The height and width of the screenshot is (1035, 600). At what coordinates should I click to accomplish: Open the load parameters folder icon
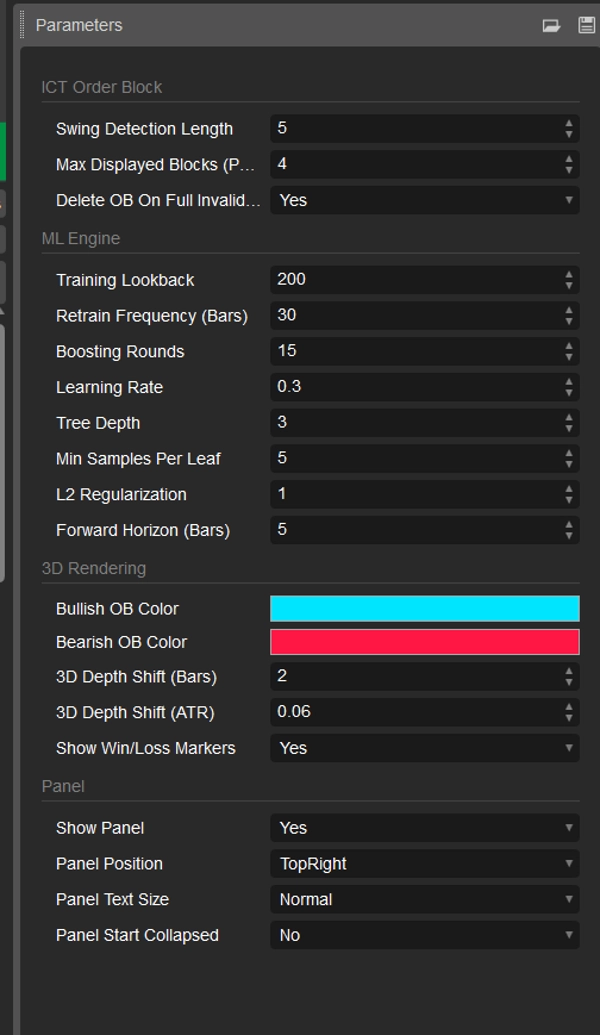click(x=551, y=25)
